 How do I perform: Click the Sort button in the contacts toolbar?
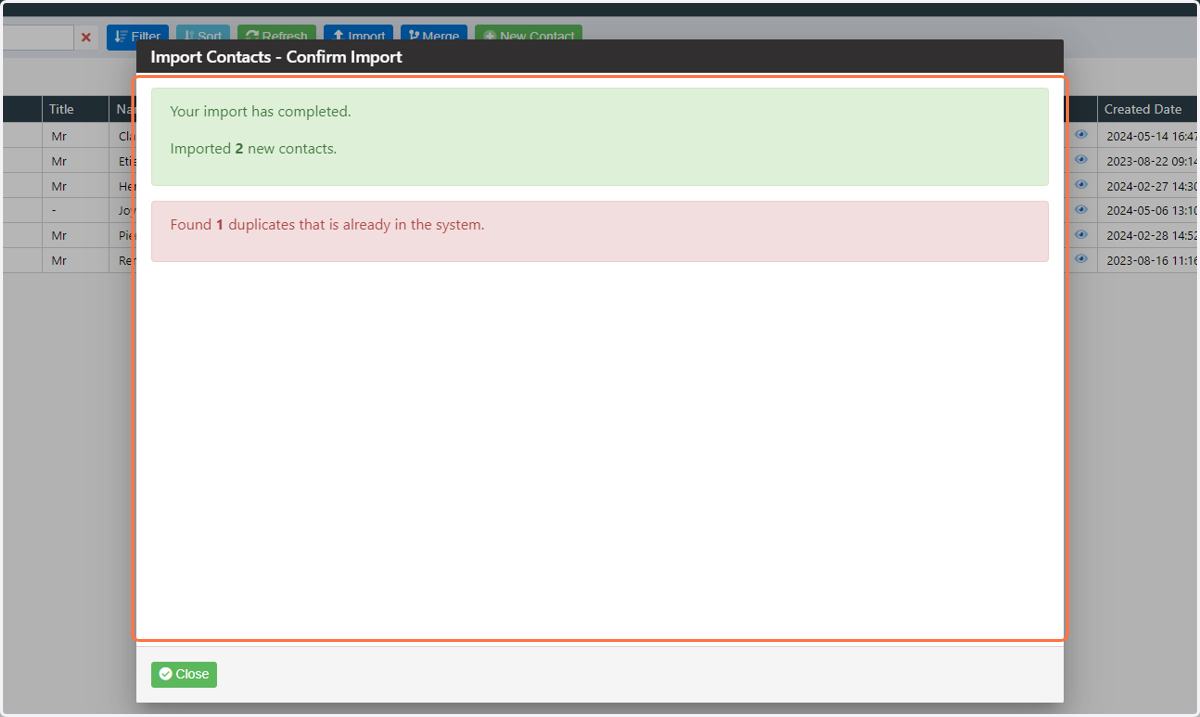203,37
